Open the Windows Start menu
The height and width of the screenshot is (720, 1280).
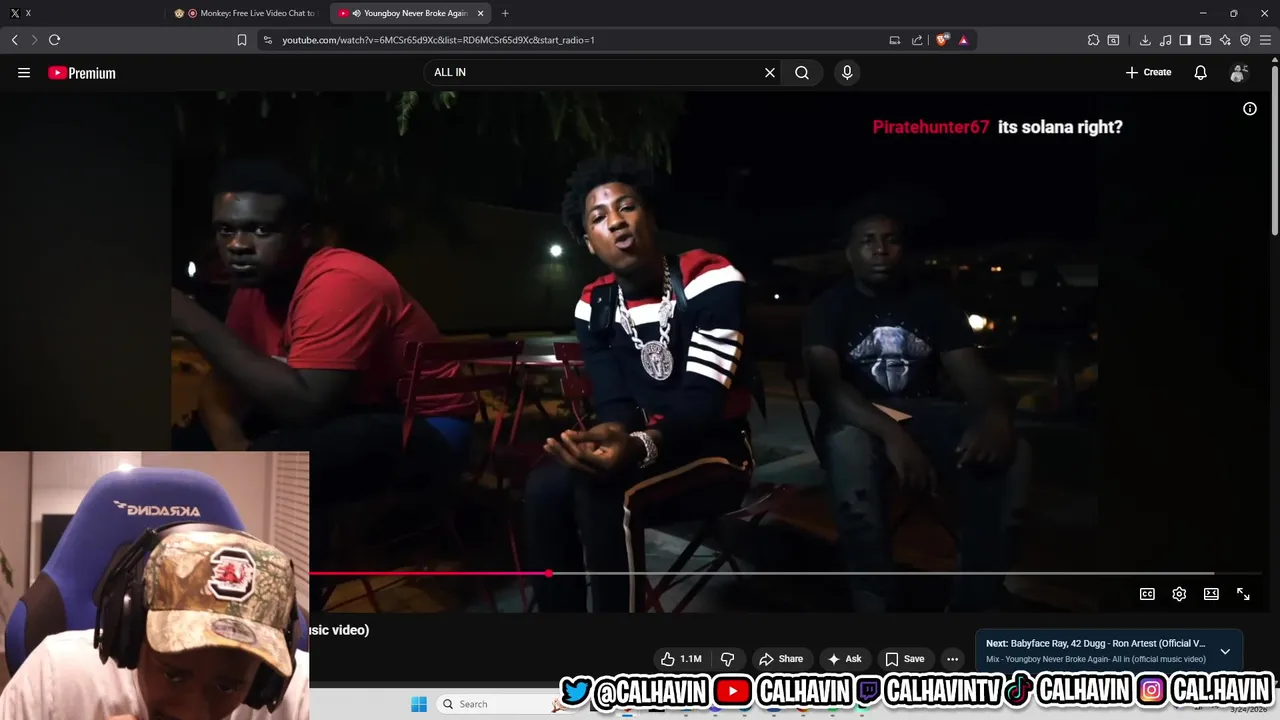(x=419, y=704)
